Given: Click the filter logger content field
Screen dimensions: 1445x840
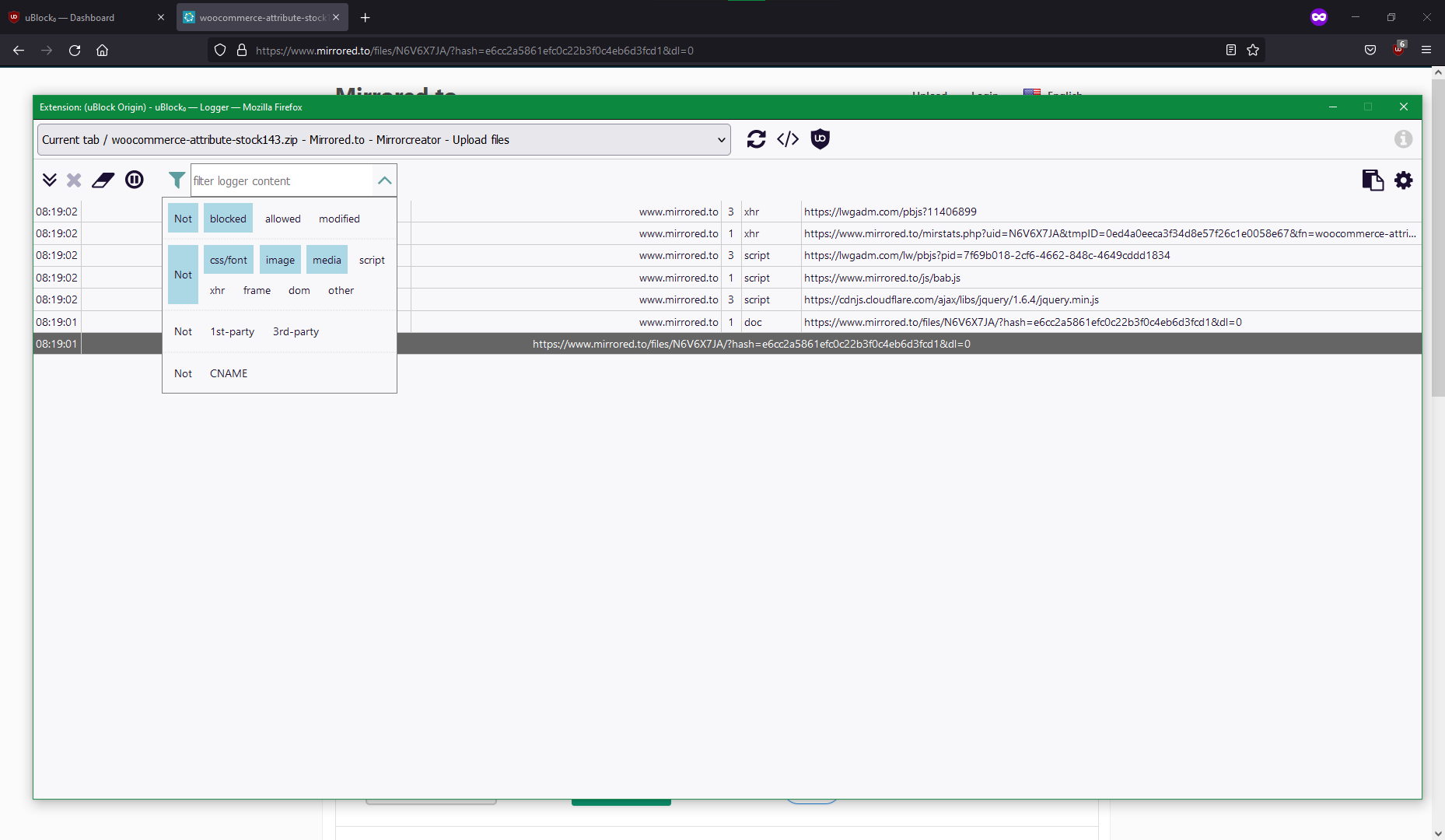Looking at the screenshot, I should 282,180.
